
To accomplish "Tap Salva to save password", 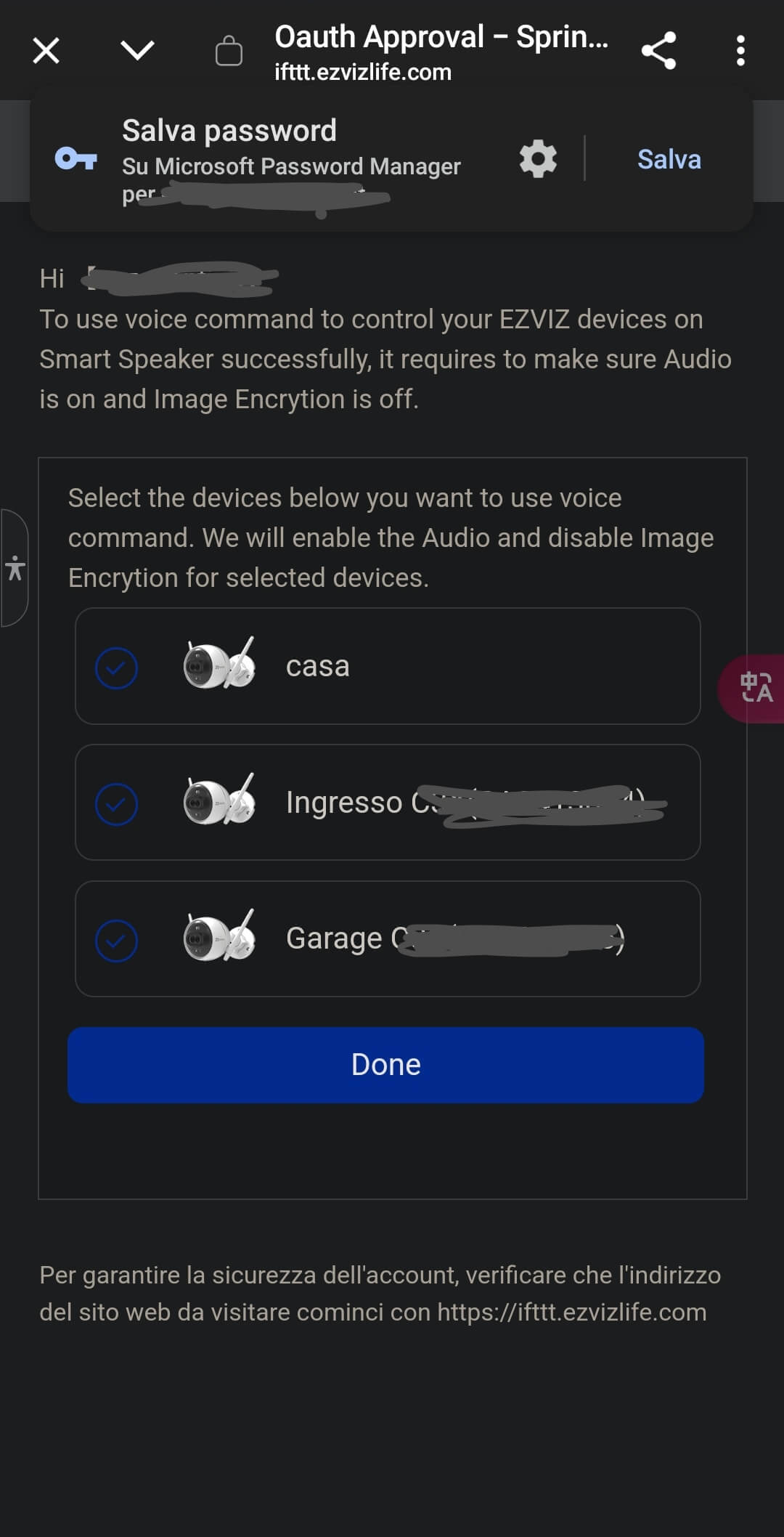I will point(669,159).
